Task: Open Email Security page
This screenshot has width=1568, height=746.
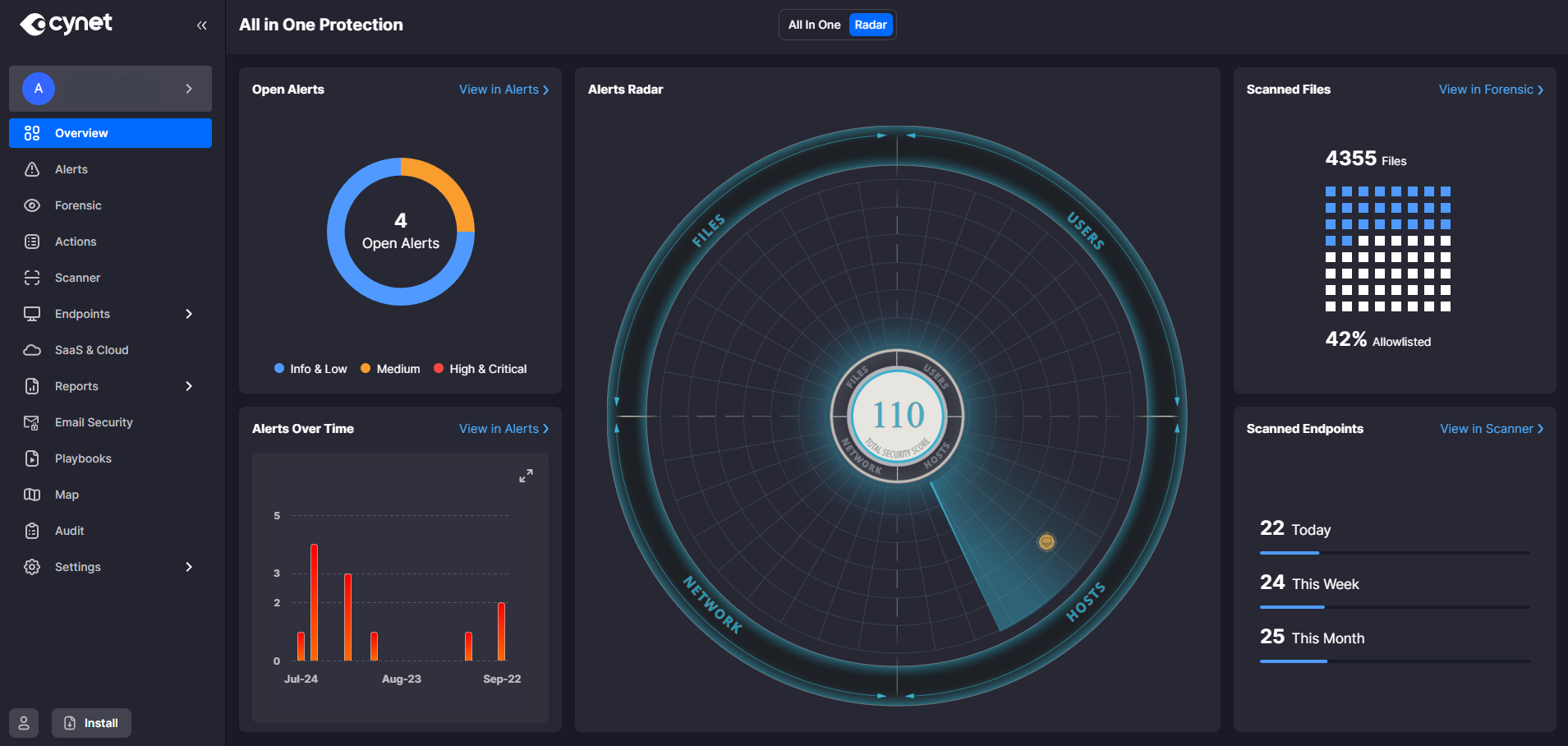Action: point(110,422)
